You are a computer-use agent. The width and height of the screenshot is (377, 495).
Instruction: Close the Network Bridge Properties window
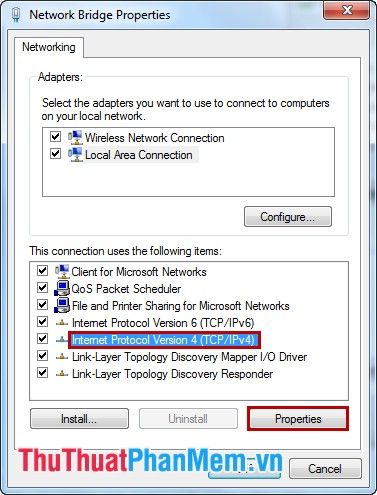[347, 10]
